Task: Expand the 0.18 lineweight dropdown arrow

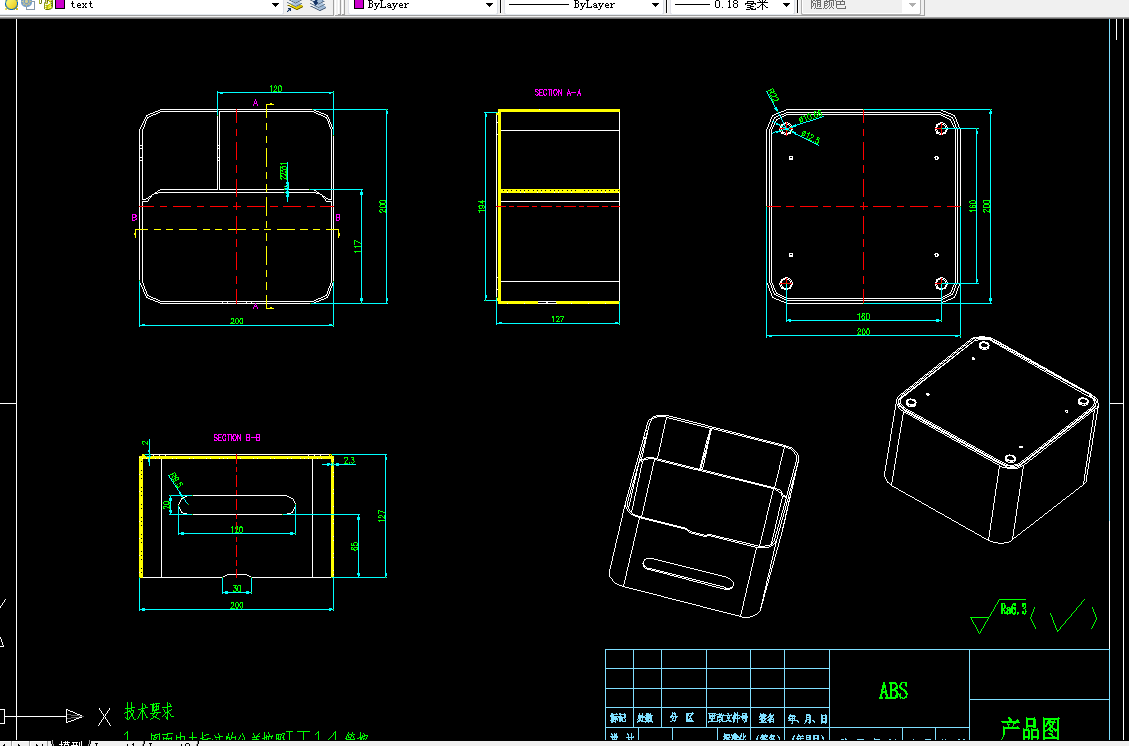Action: pyautogui.click(x=786, y=5)
